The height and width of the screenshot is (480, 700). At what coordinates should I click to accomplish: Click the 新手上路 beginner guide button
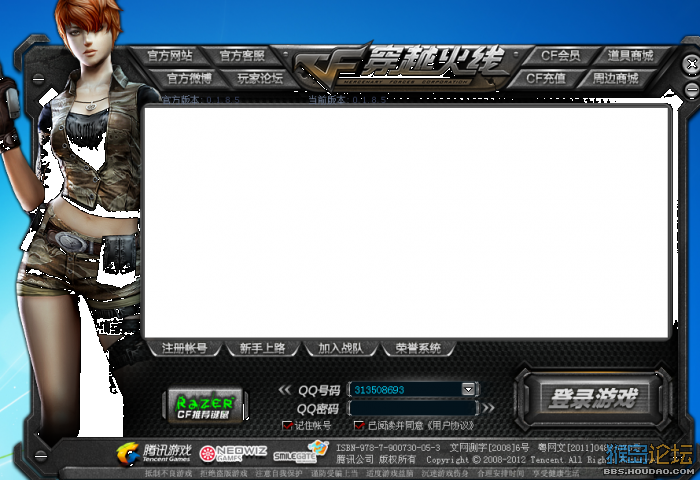(262, 348)
